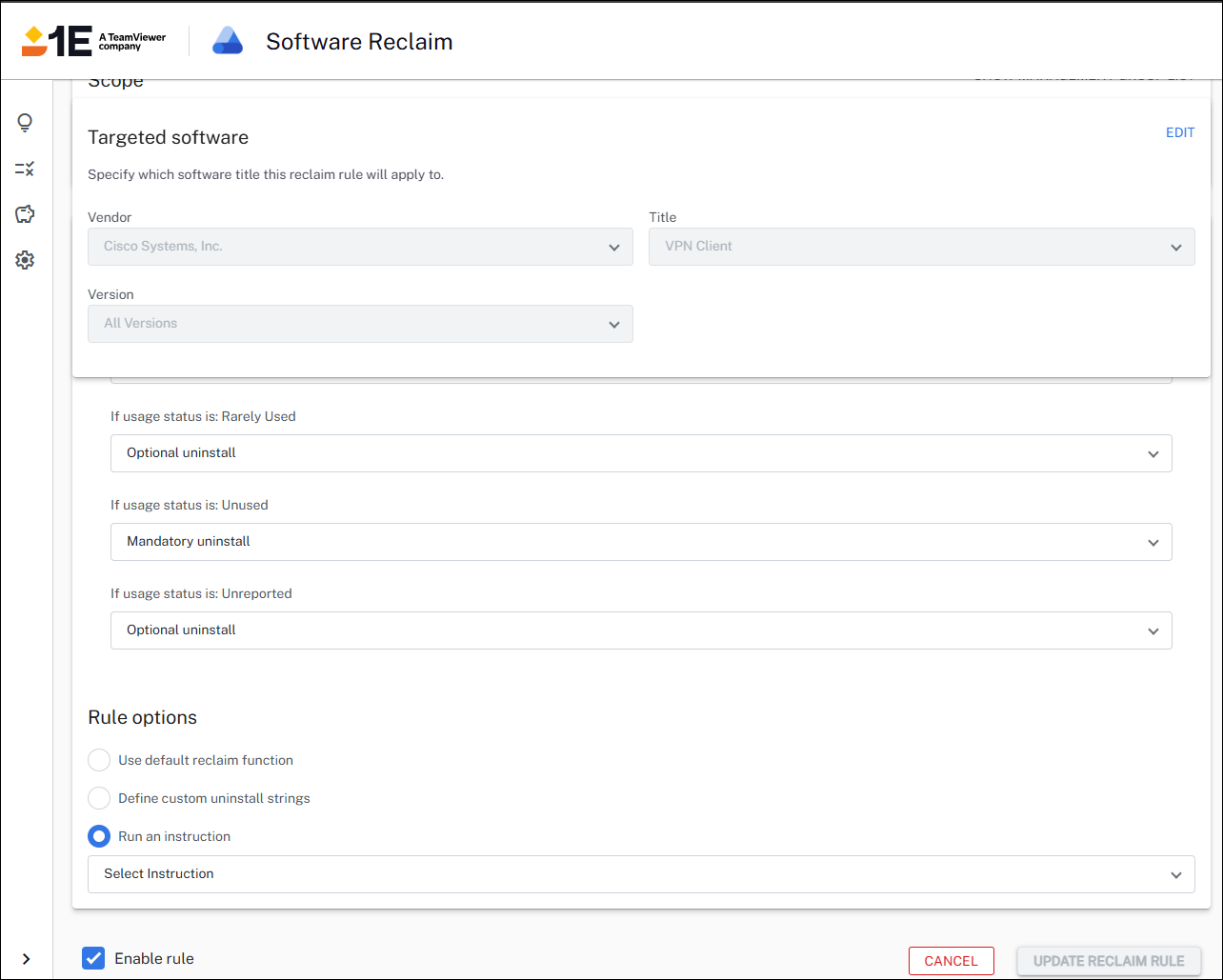Click the 1E TeamViewer logo
Image resolution: width=1223 pixels, height=980 pixels.
93,41
